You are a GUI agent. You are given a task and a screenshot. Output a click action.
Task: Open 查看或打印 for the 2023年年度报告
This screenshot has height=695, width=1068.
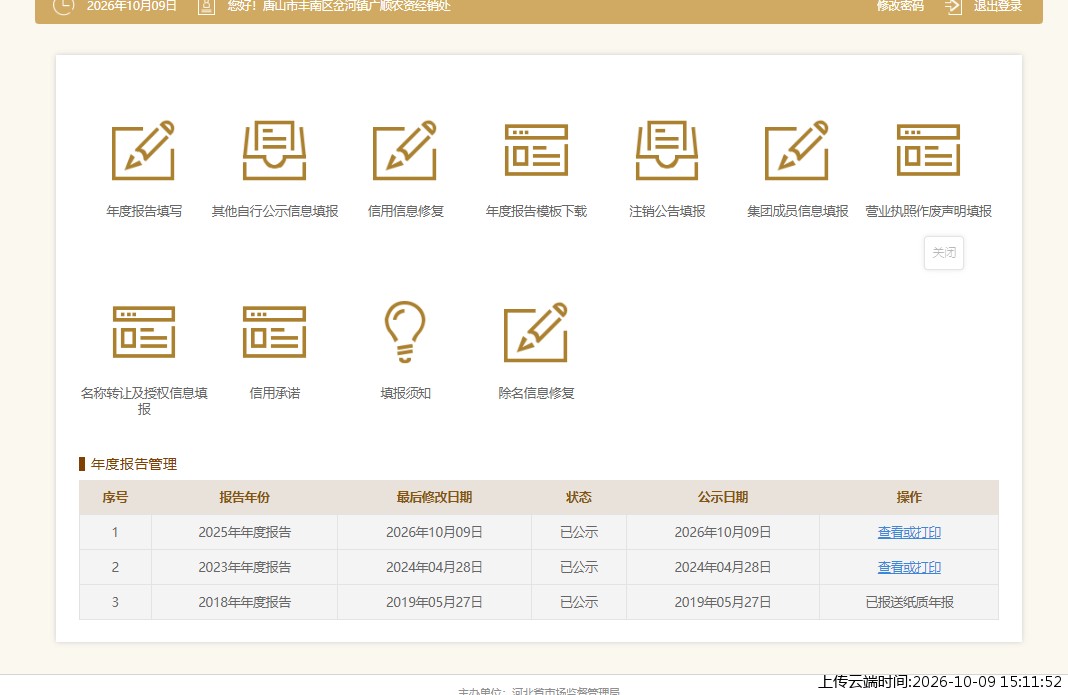tap(909, 567)
